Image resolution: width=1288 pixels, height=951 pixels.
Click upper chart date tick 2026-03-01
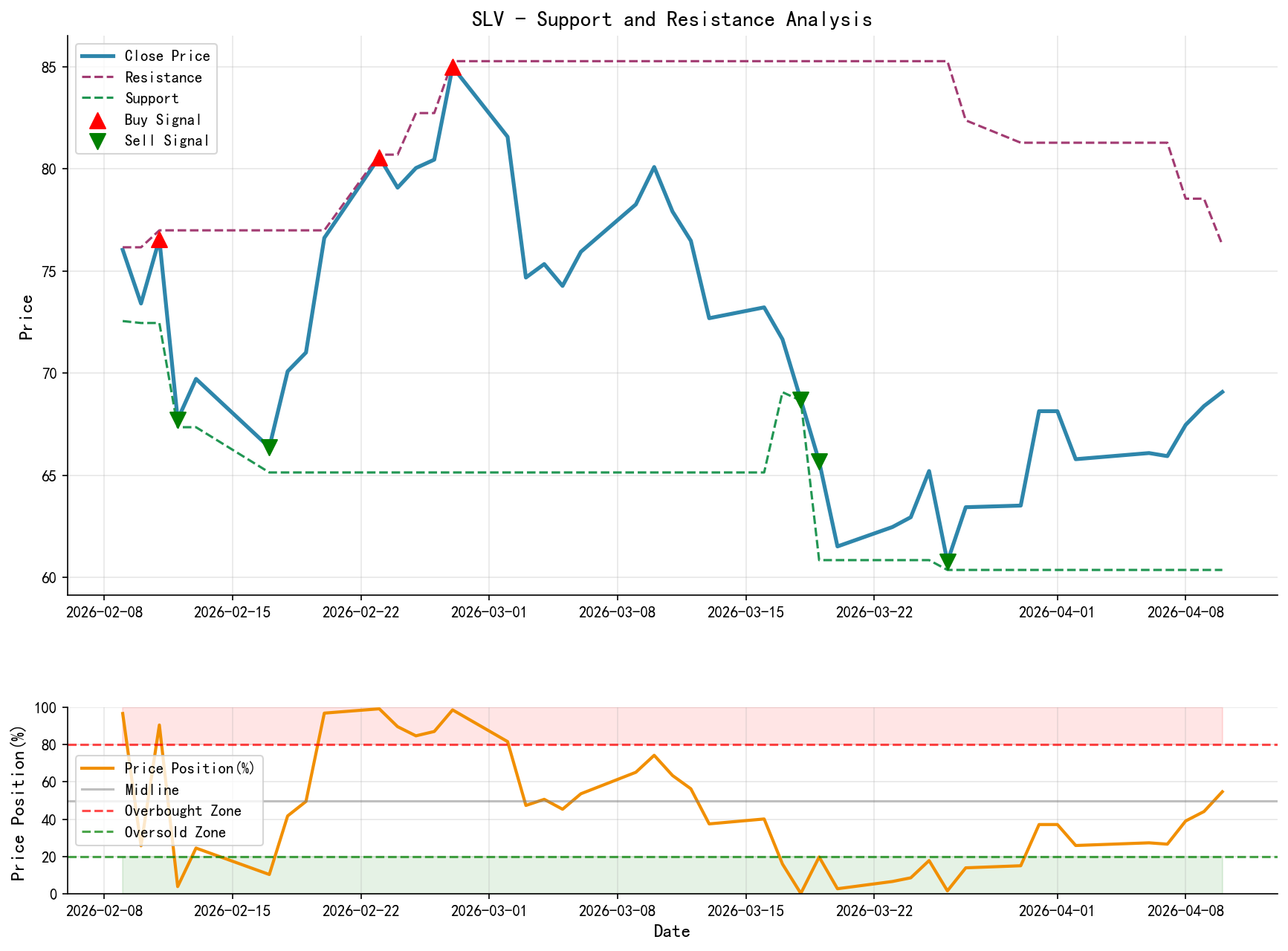(x=489, y=612)
